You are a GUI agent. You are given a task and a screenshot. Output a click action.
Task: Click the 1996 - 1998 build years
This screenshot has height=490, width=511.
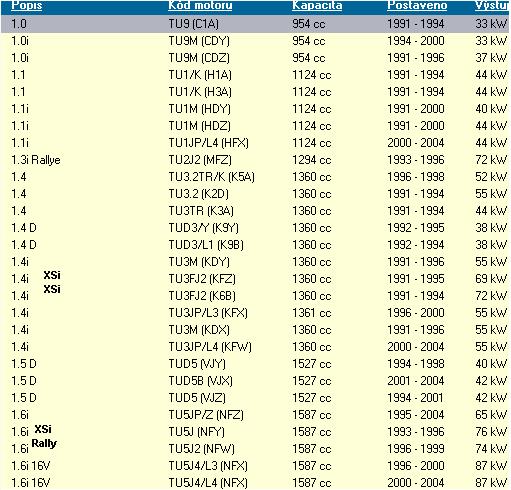pos(416,177)
